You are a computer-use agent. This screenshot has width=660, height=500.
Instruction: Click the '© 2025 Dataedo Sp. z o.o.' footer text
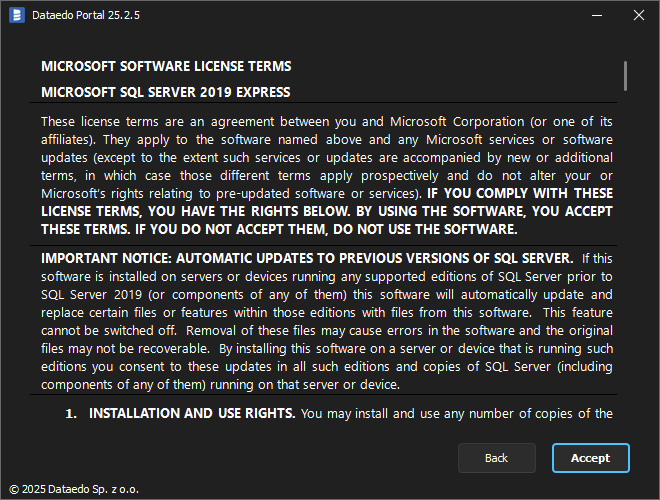click(73, 490)
